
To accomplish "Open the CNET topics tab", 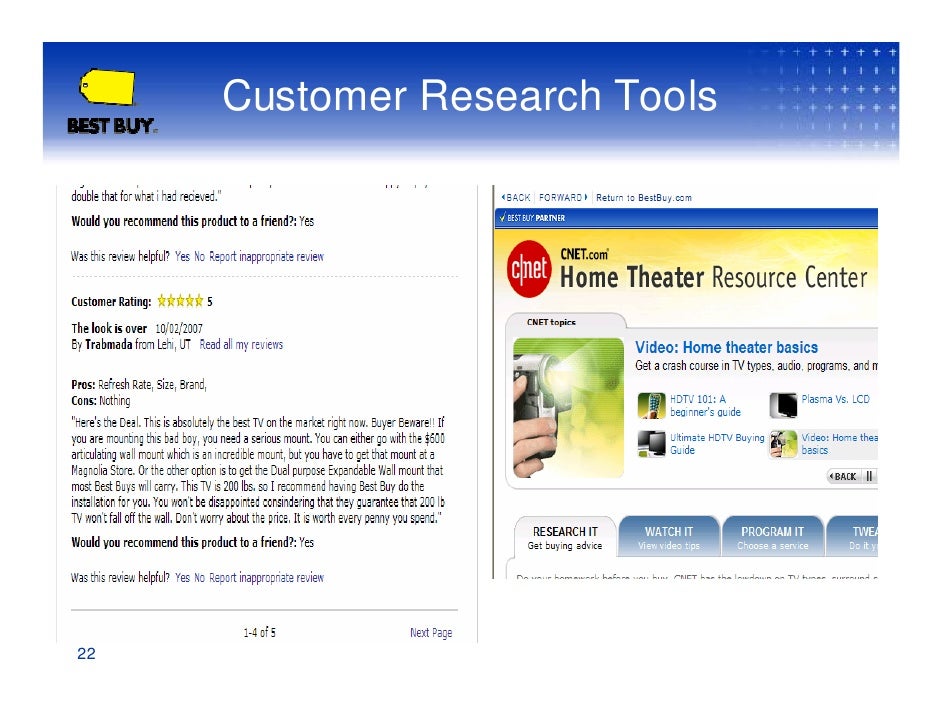I will (x=551, y=322).
